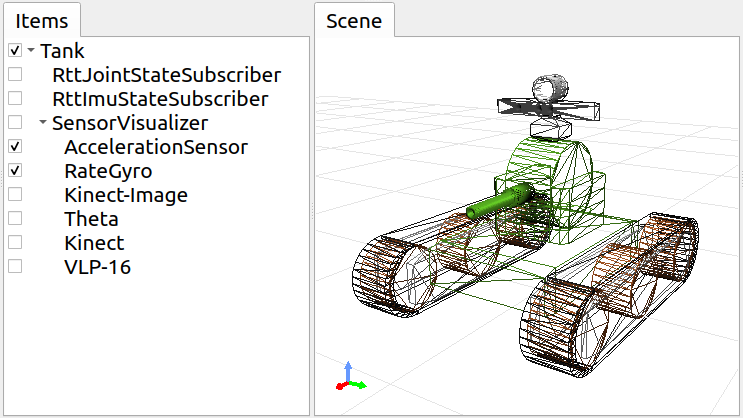Enable the Kinect-Image checkbox
This screenshot has width=743, height=418.
pyautogui.click(x=14, y=195)
